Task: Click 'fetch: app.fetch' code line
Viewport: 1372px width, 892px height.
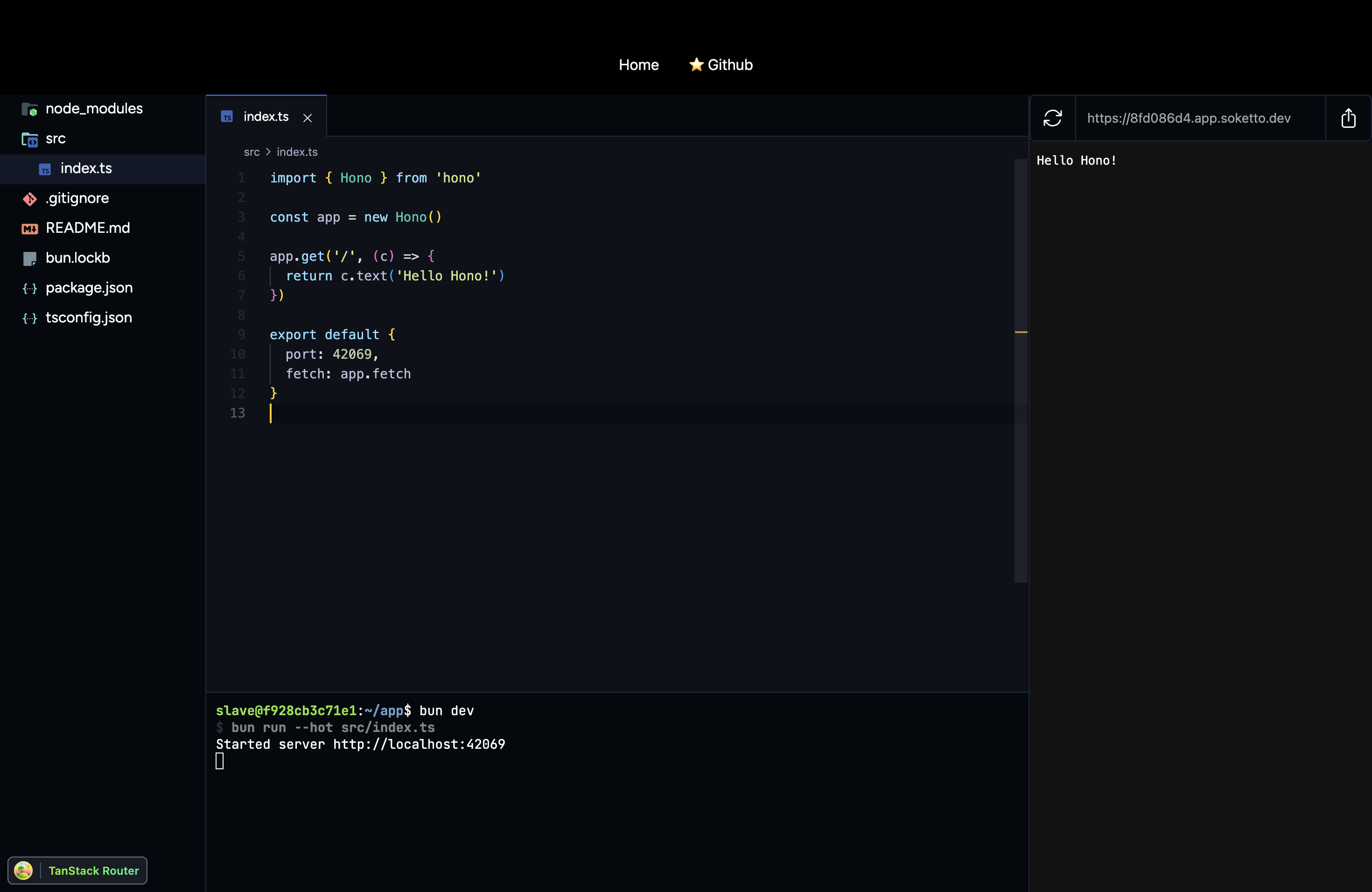Action: click(x=348, y=374)
